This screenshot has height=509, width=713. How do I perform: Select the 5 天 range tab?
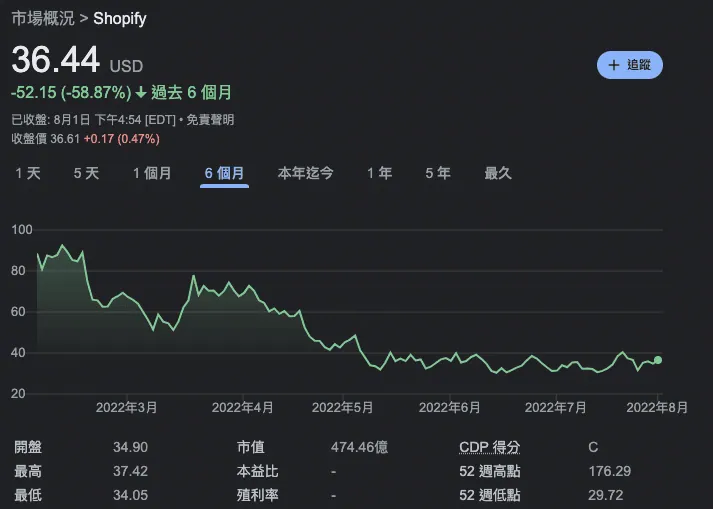click(x=86, y=173)
